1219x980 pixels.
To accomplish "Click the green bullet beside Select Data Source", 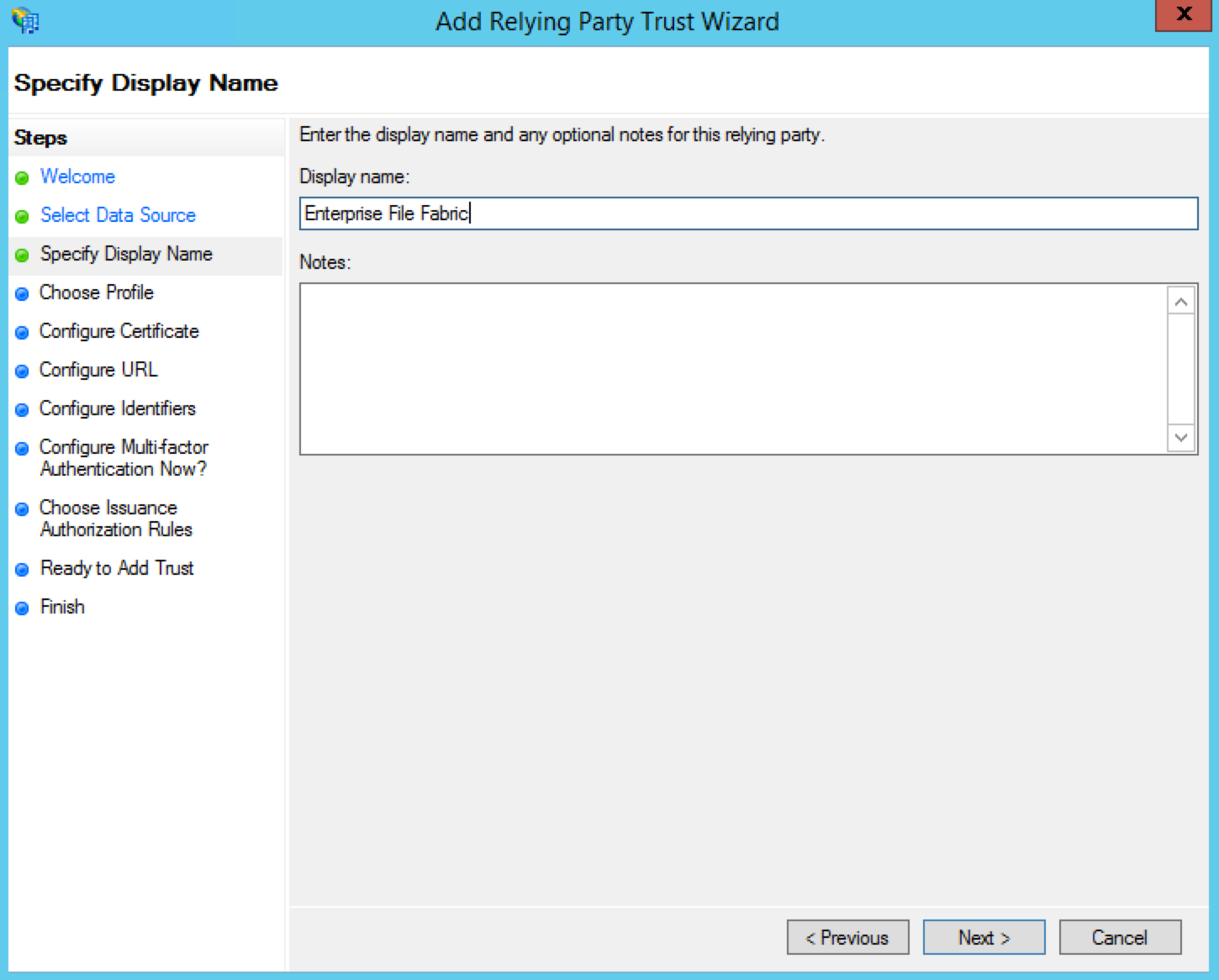I will click(x=23, y=217).
